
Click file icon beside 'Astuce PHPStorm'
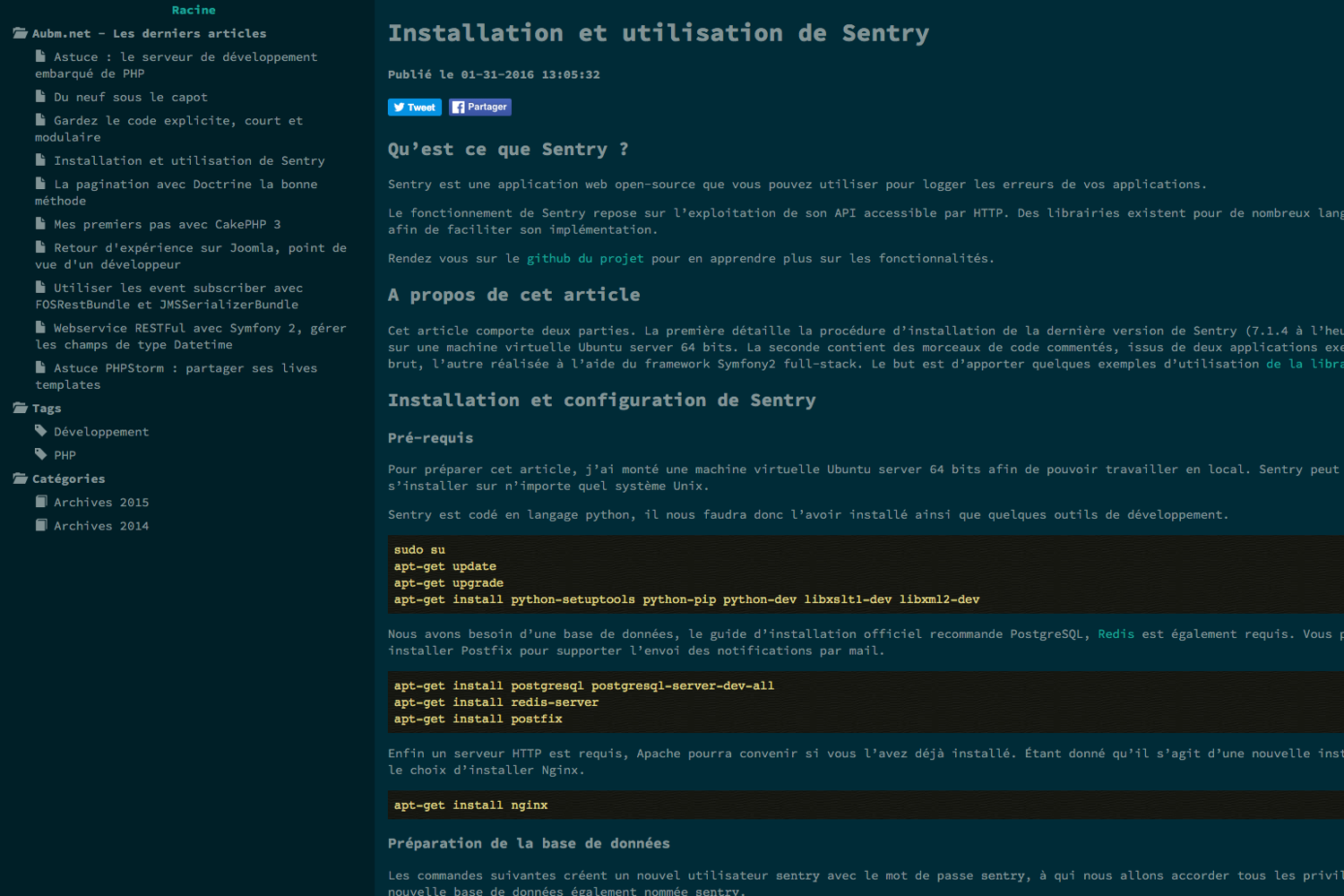pos(40,366)
